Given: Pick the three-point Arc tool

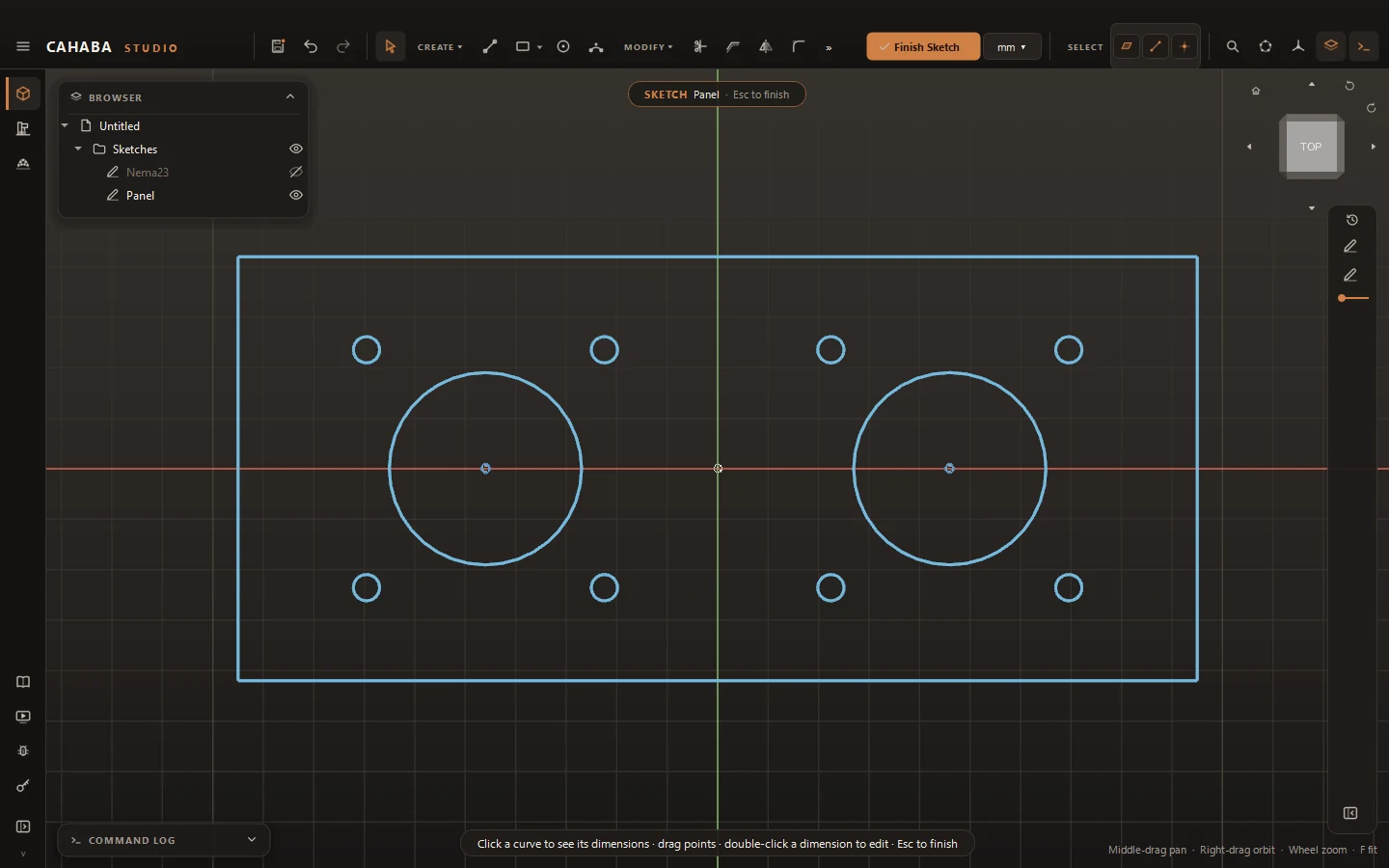Looking at the screenshot, I should tap(596, 46).
